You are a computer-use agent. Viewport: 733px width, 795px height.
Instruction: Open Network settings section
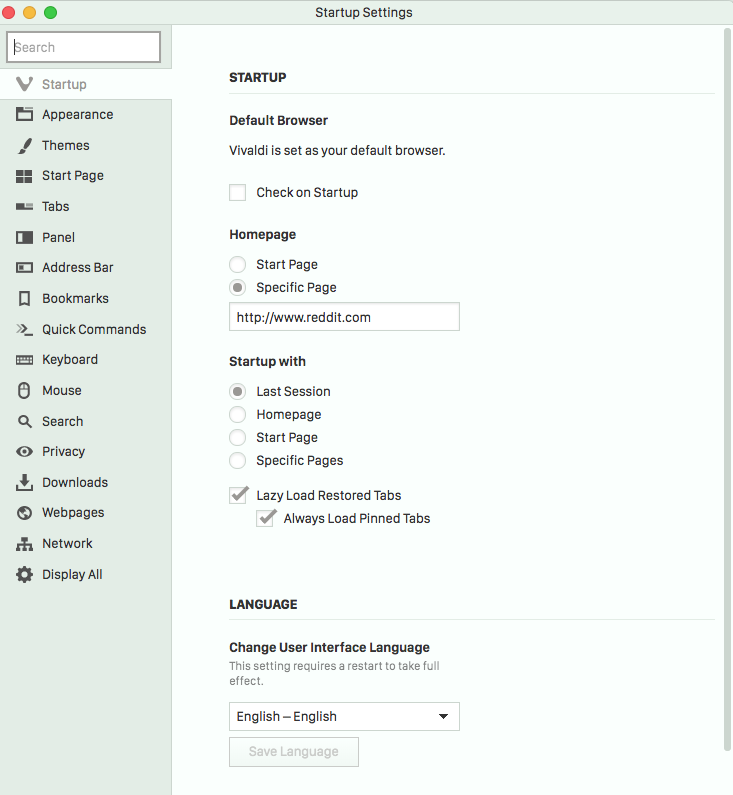[x=86, y=544]
